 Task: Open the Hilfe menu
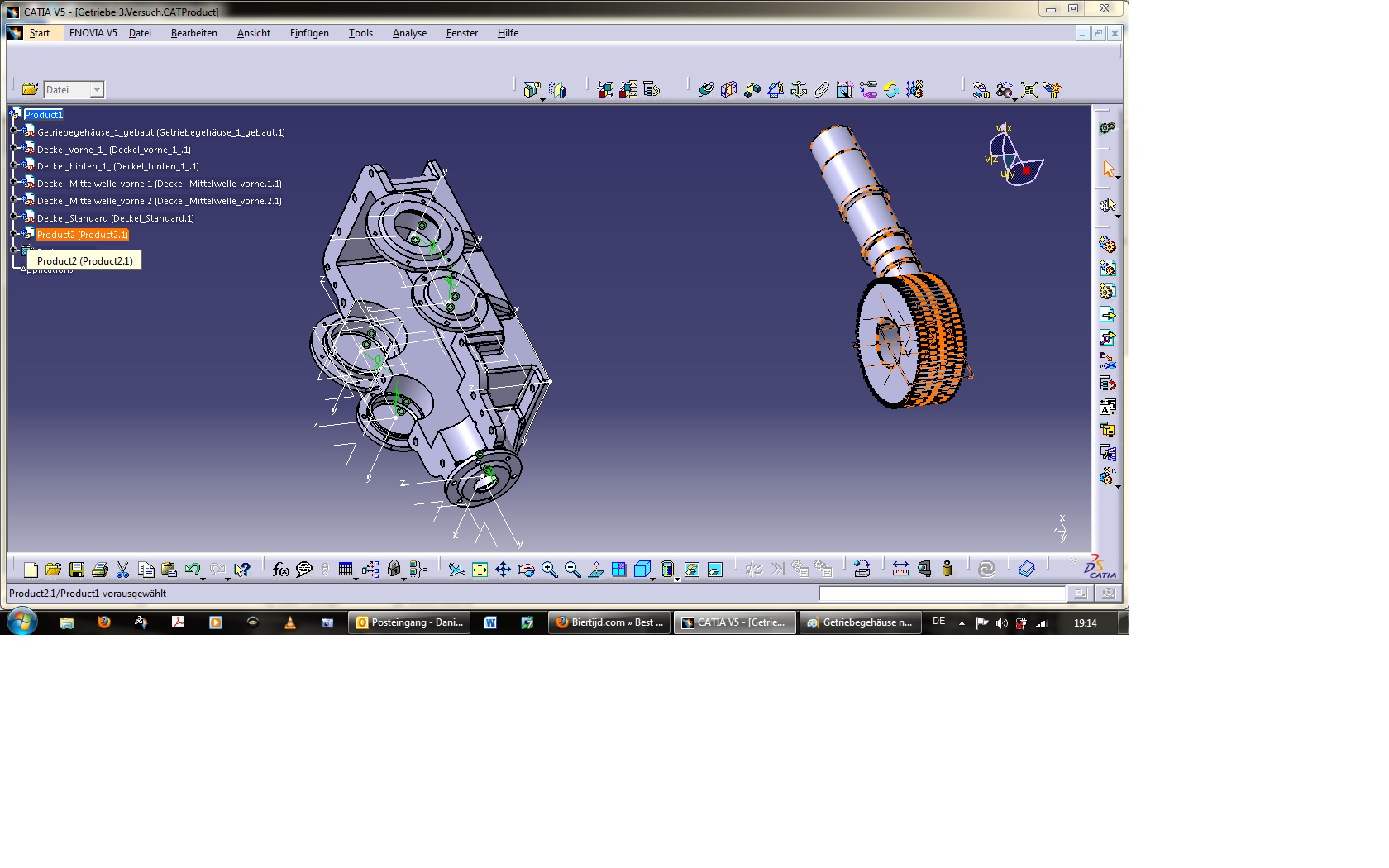tap(508, 33)
